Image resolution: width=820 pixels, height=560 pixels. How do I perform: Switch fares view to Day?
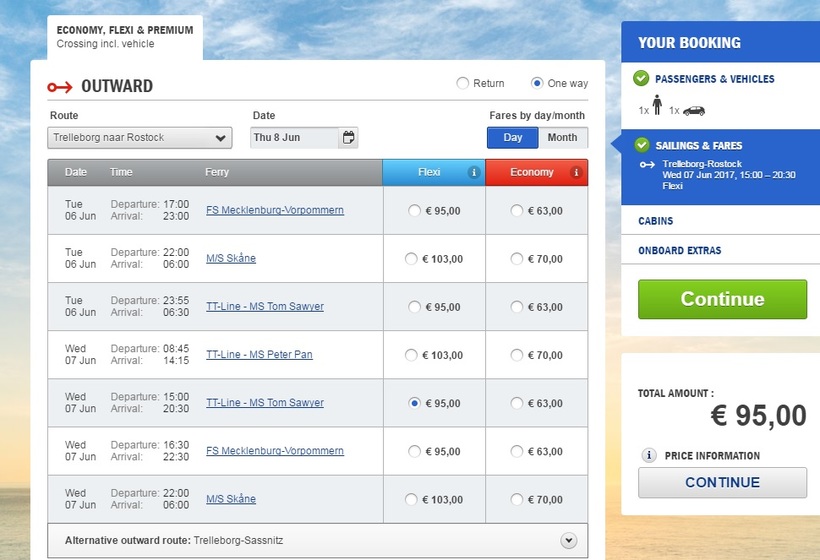512,138
